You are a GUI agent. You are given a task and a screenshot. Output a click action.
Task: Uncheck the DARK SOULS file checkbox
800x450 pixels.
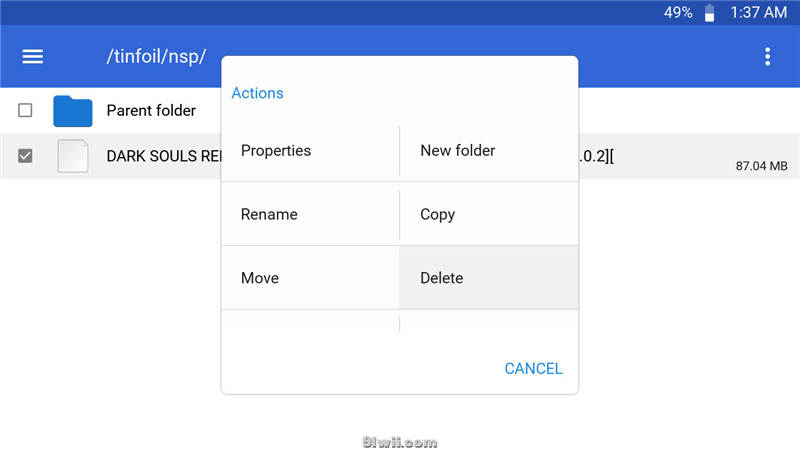pos(25,156)
